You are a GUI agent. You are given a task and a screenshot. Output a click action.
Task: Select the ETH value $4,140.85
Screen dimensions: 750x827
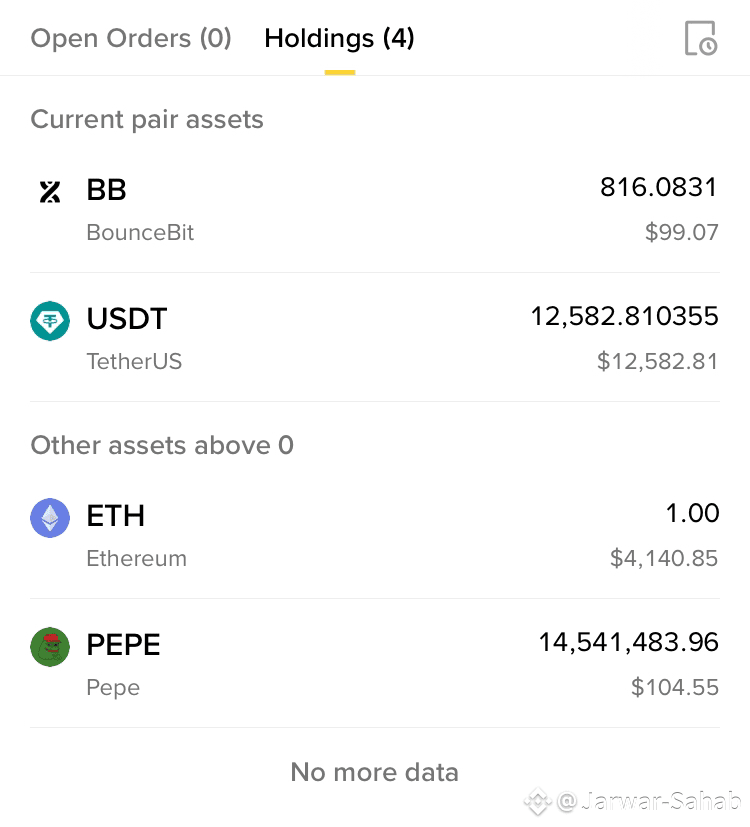click(664, 558)
